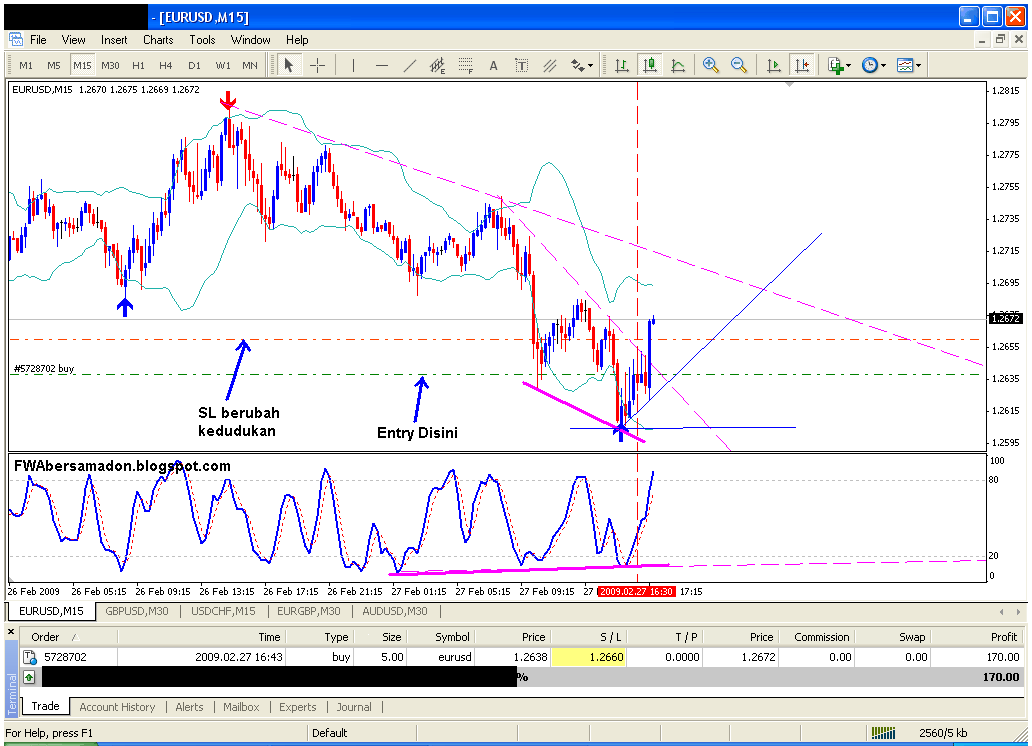The image size is (1032, 746).
Task: Select stop loss value 1.2660
Action: [588, 657]
